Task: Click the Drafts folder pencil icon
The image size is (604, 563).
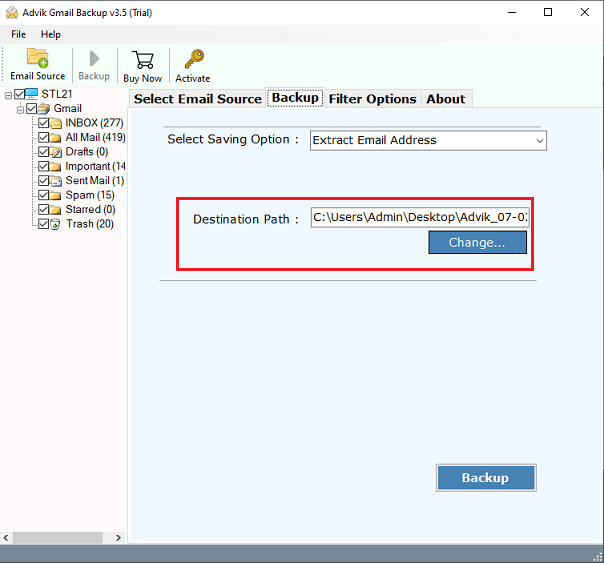Action: [56, 152]
